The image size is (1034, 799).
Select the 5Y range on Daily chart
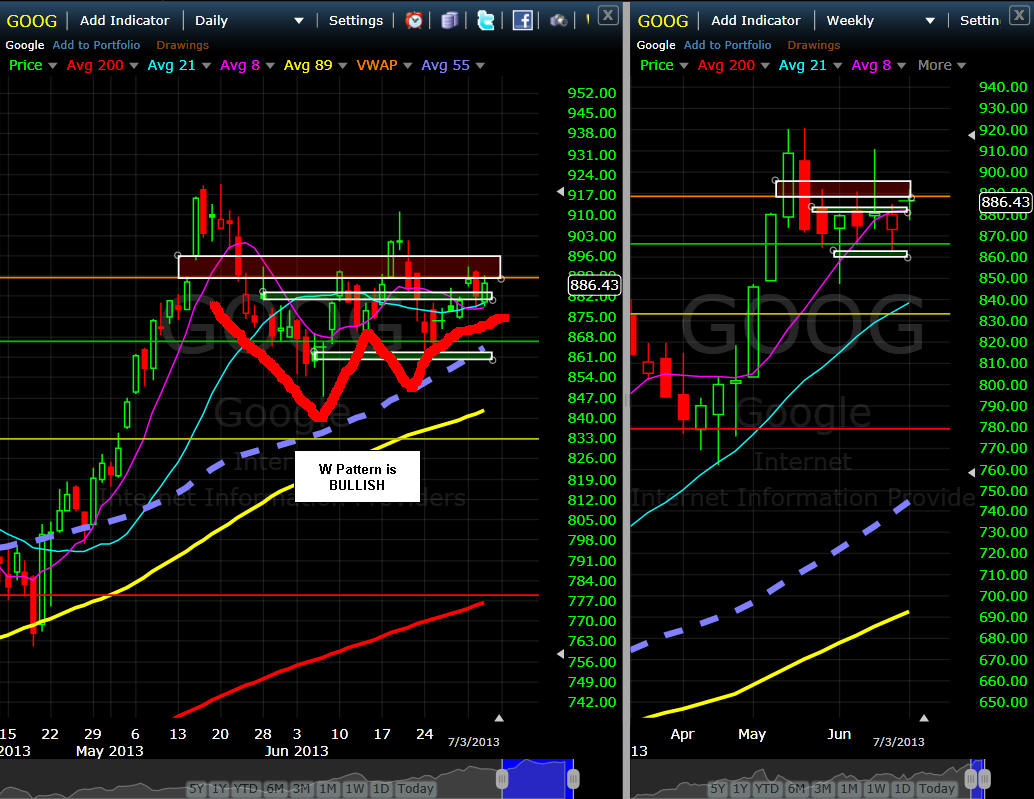click(197, 788)
